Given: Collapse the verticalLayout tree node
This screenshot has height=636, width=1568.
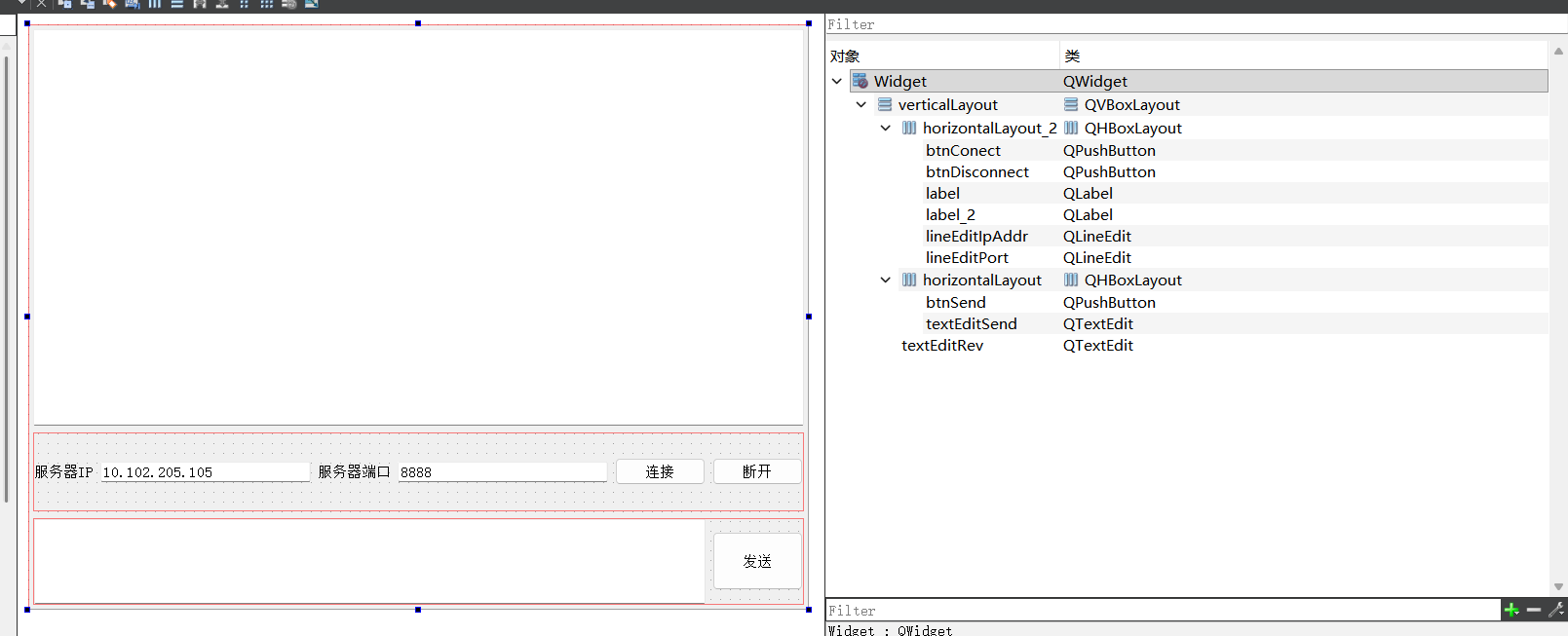Looking at the screenshot, I should 861,104.
